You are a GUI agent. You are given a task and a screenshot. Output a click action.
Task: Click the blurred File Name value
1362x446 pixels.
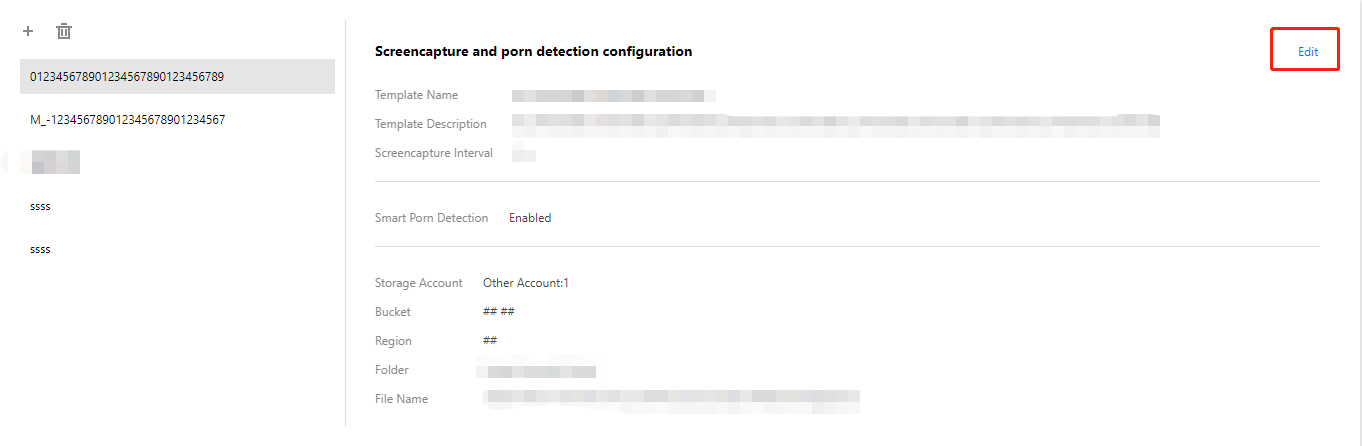click(x=671, y=399)
